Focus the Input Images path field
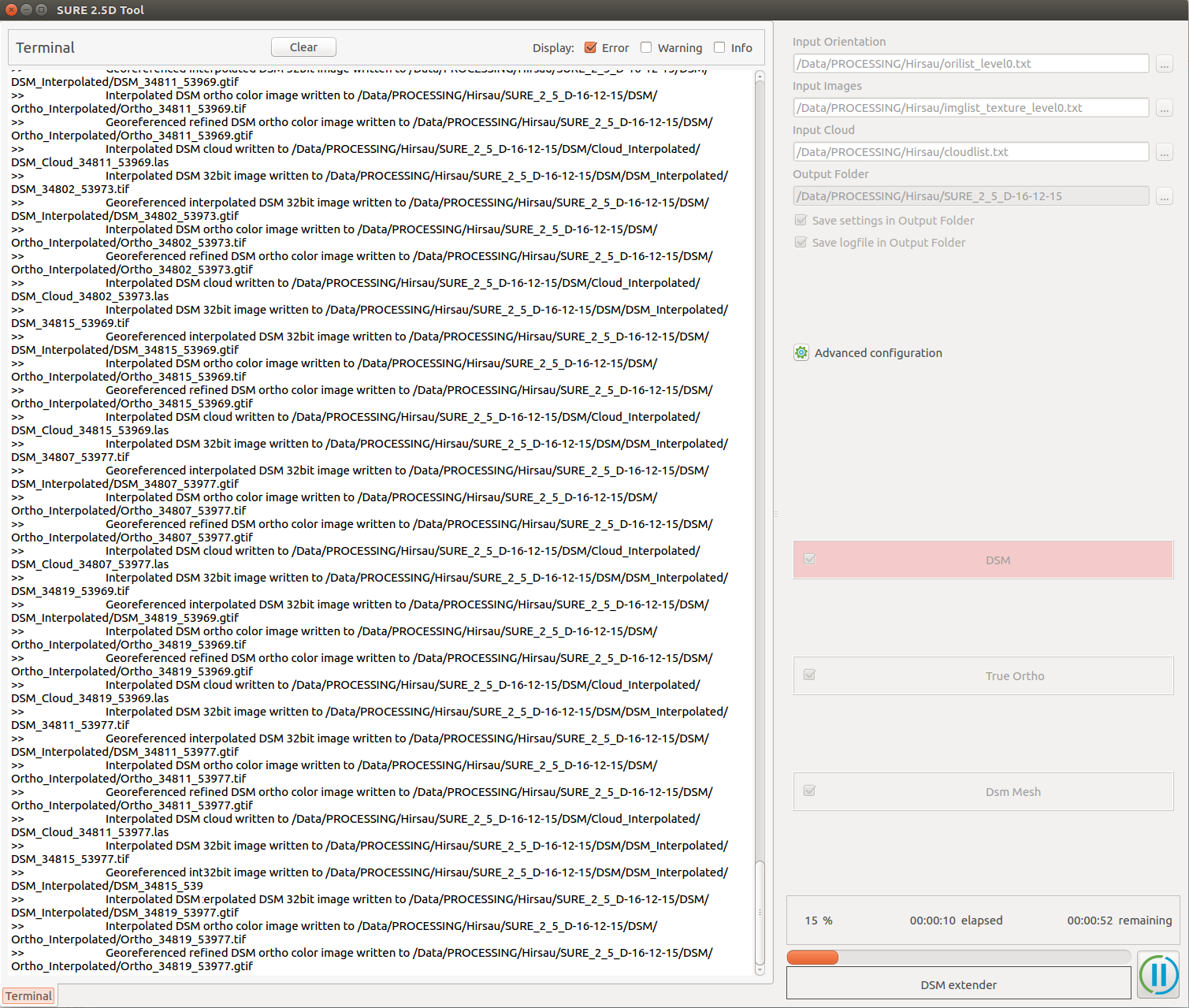 coord(971,108)
